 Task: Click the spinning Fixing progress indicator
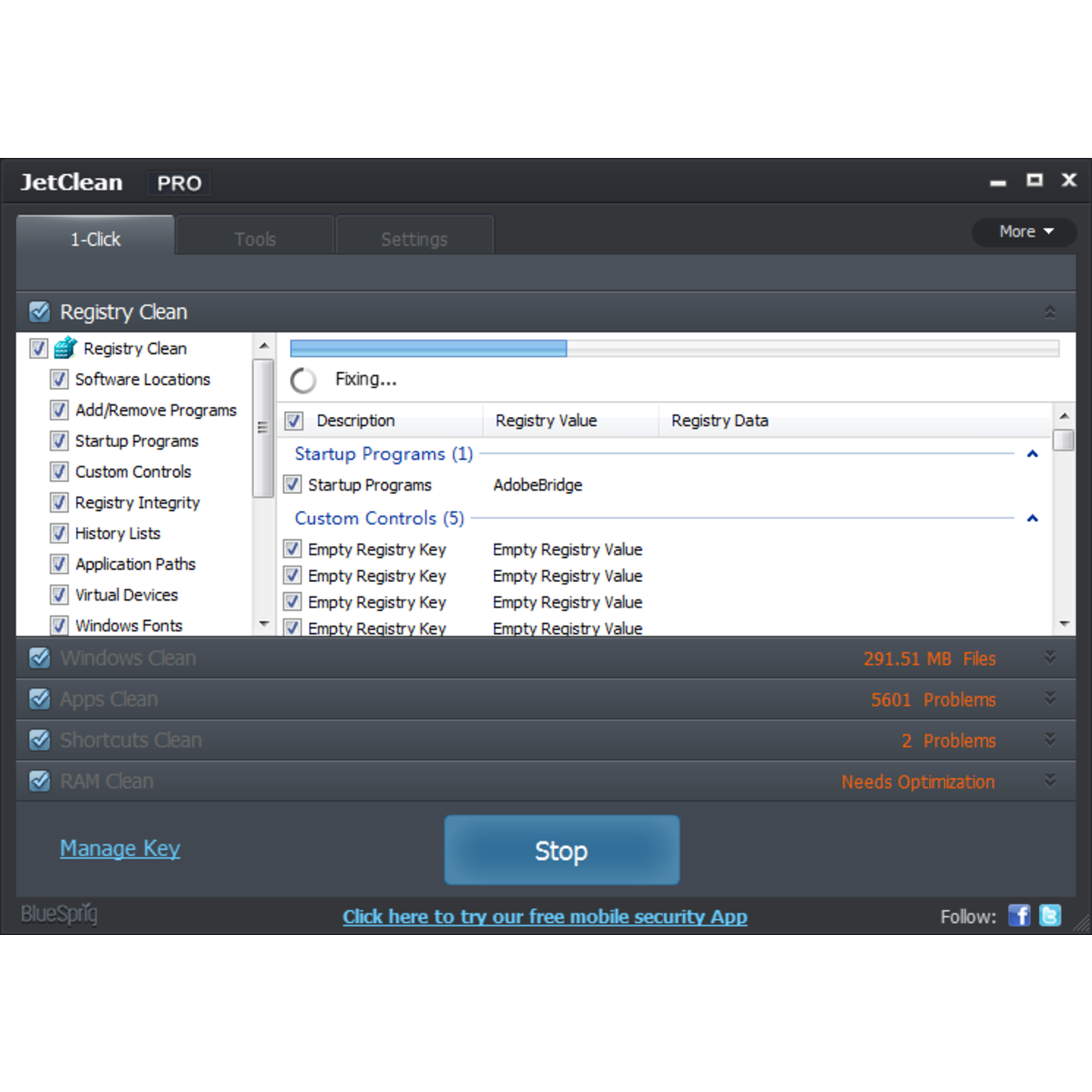303,380
